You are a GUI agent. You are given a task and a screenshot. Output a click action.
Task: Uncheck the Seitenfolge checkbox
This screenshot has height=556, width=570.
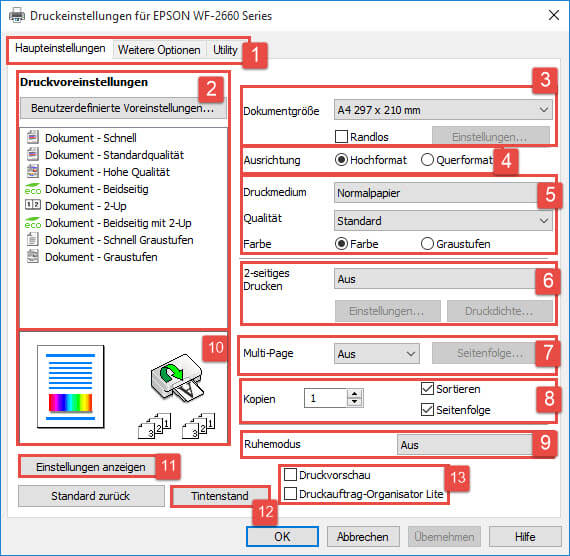[427, 410]
